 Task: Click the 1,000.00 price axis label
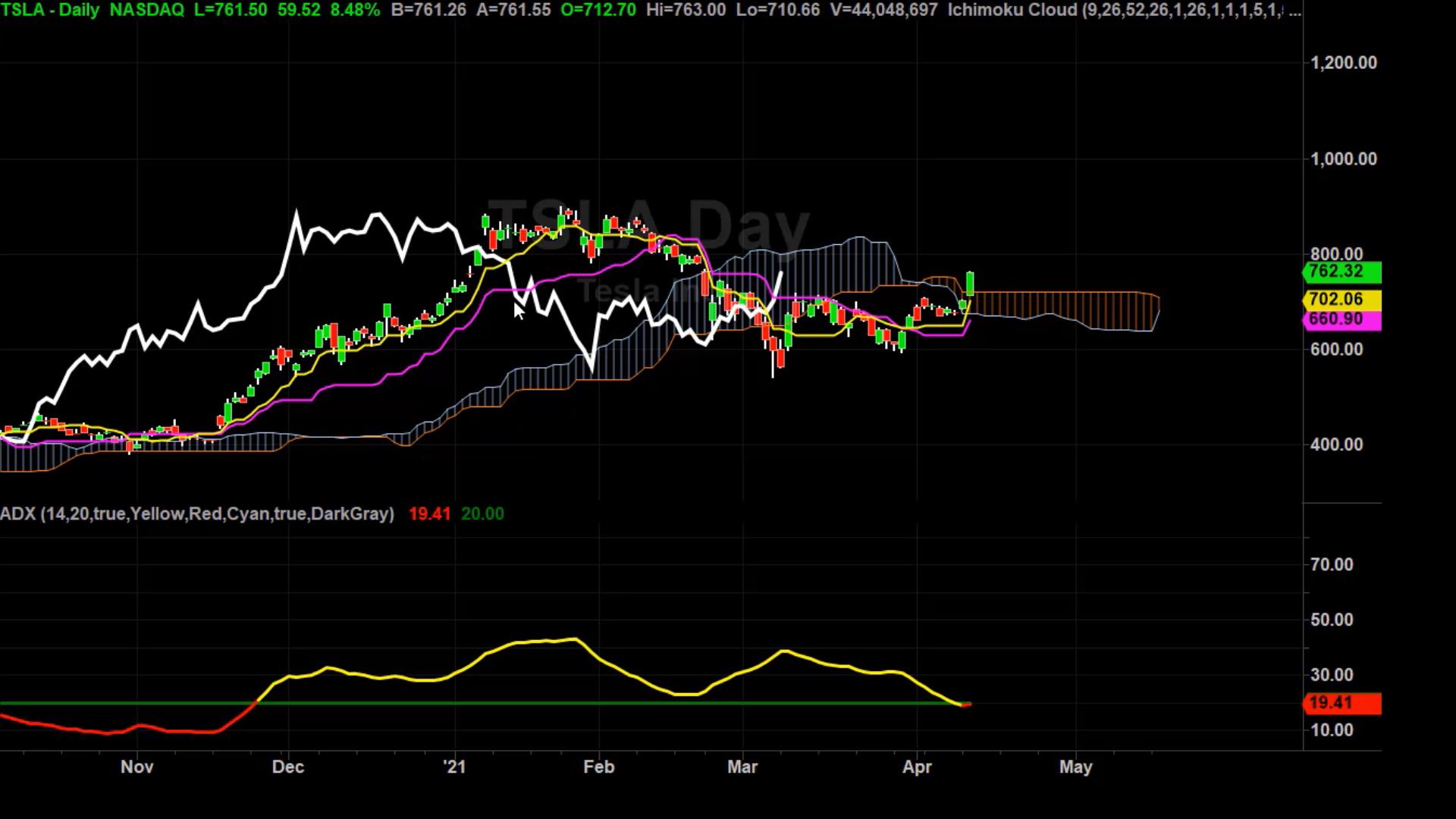coord(1344,159)
